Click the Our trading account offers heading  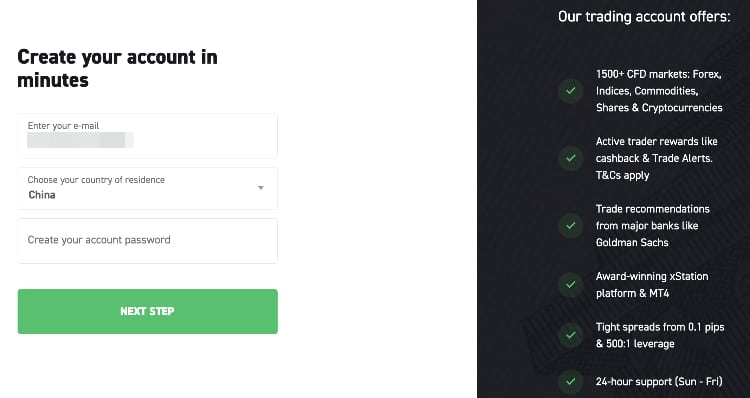(x=644, y=17)
